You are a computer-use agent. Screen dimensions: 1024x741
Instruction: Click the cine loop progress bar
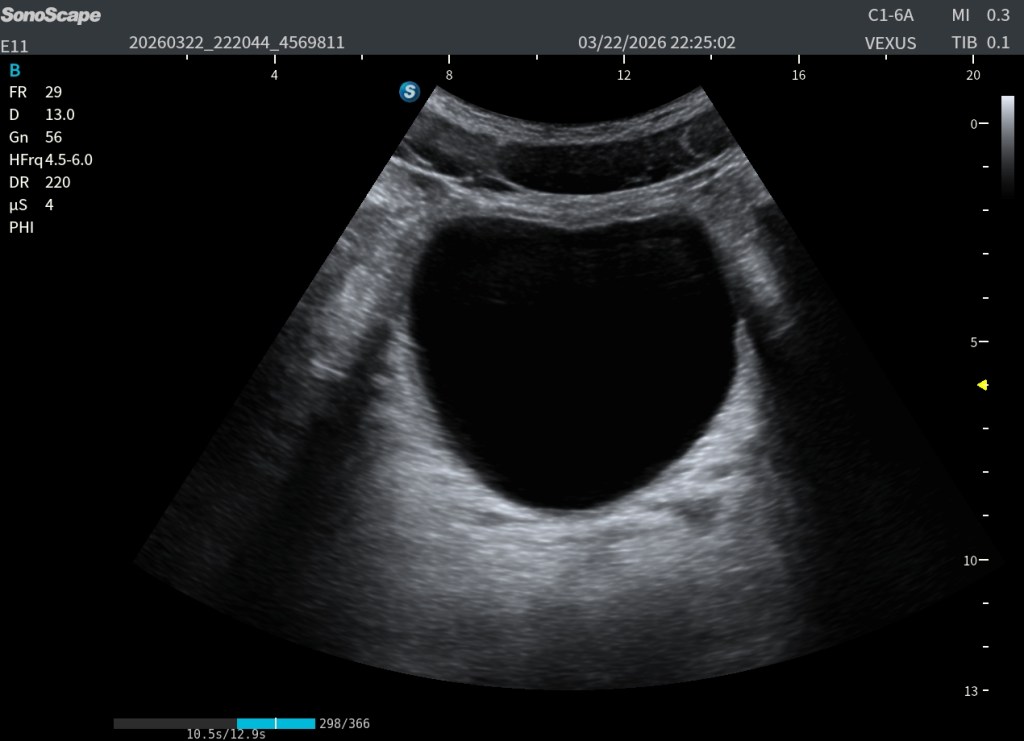(x=214, y=723)
